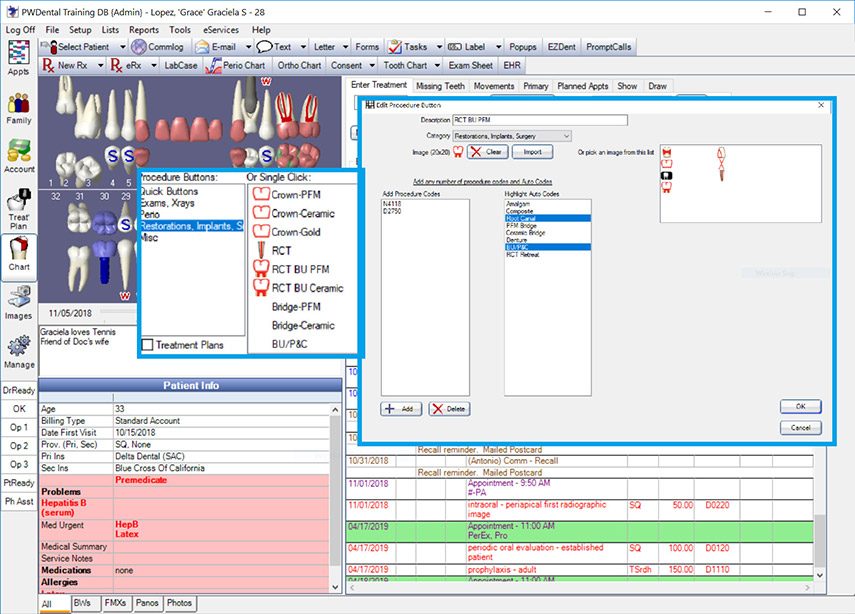Image resolution: width=855 pixels, height=614 pixels.
Task: Open the eRx button
Action: 127,65
